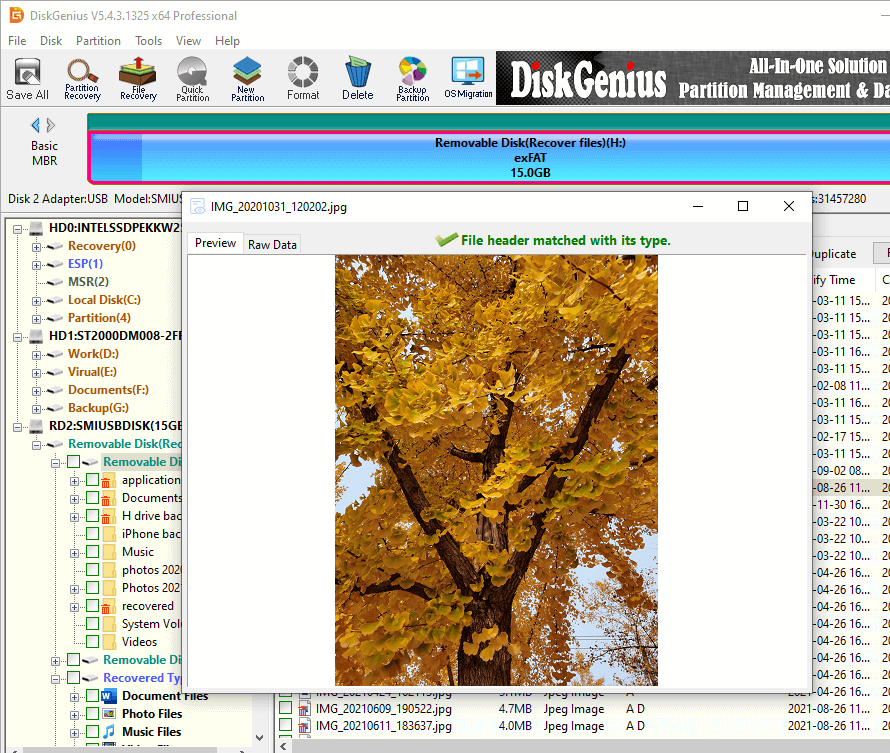This screenshot has height=753, width=890.
Task: Tick the checkbox for Videos folder
Action: [93, 642]
